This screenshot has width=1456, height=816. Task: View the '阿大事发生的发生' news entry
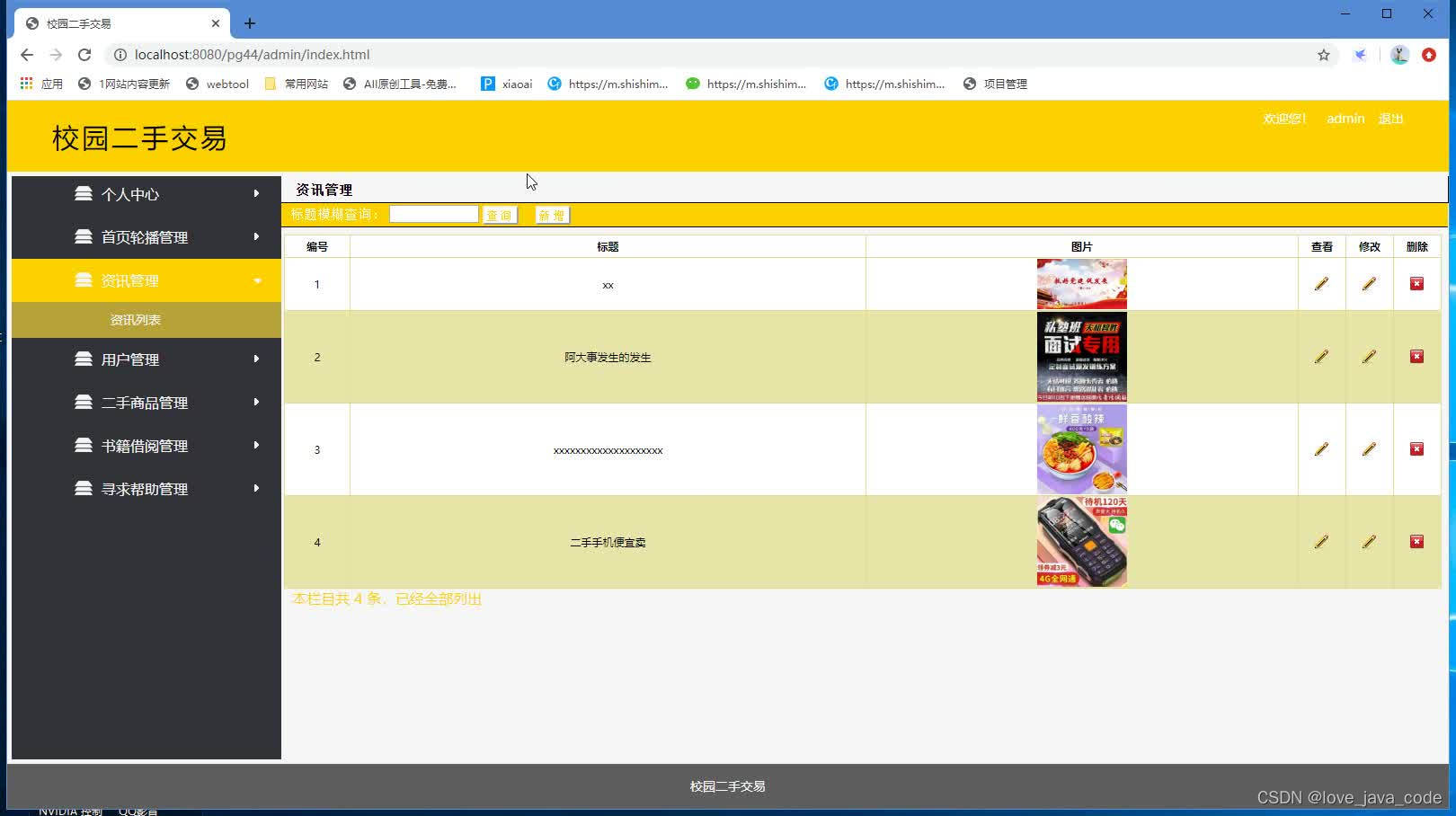1321,357
